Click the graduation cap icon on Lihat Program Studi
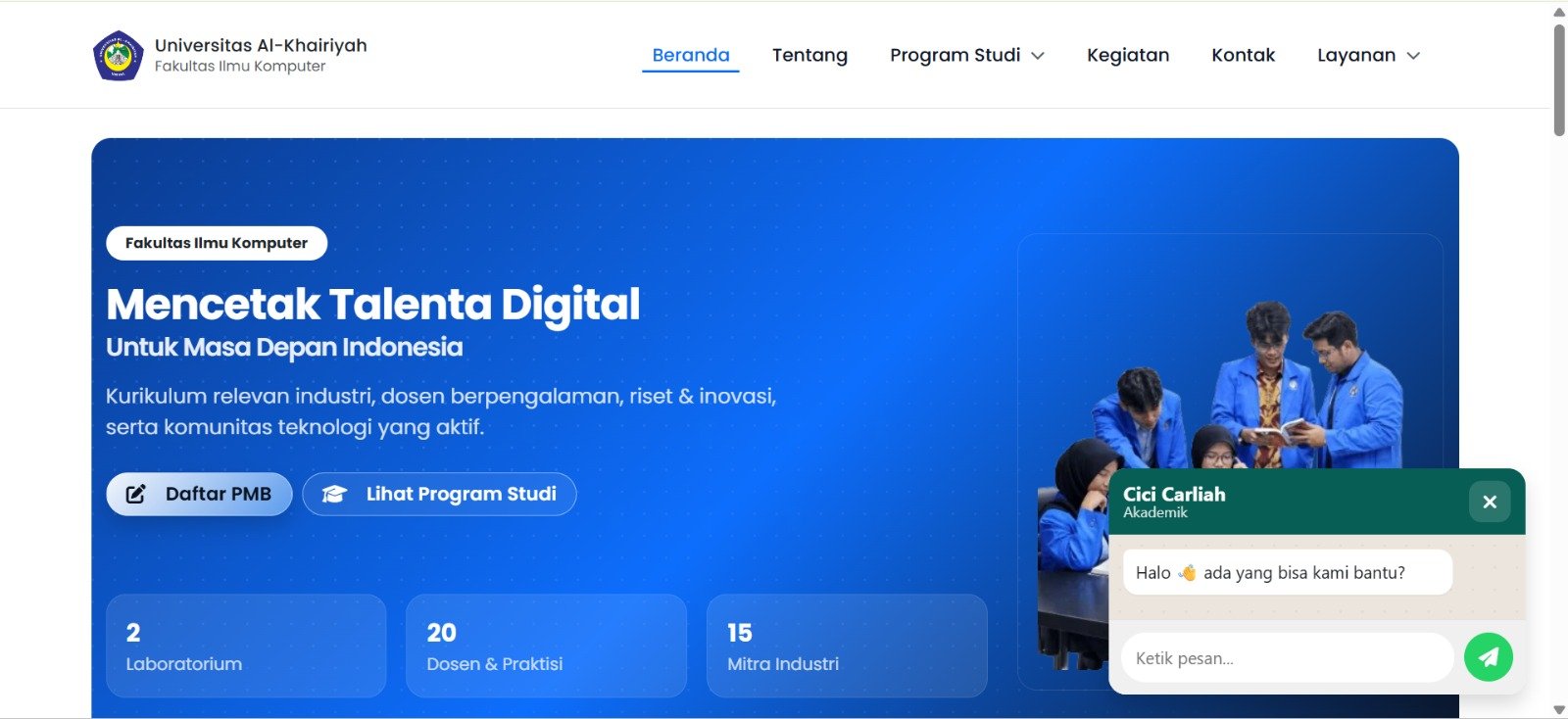The image size is (1568, 719). click(334, 495)
